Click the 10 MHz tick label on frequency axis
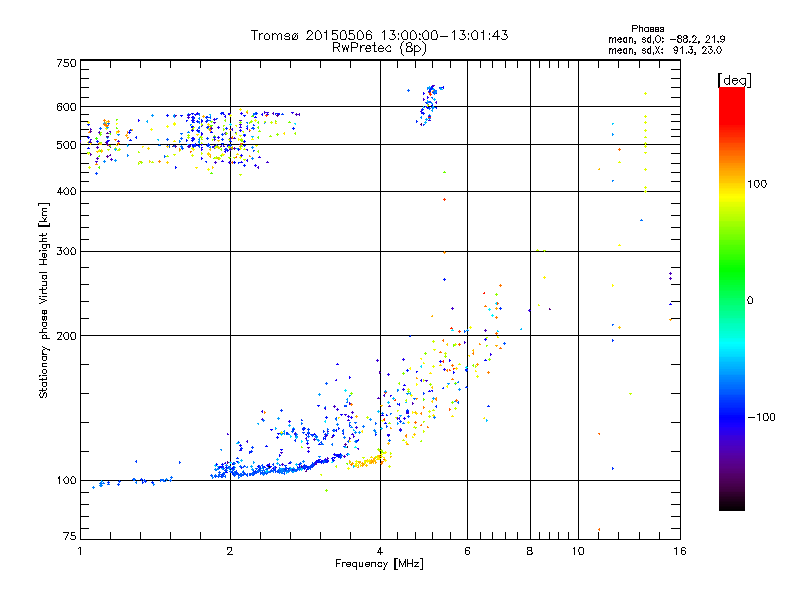The image size is (800, 600). pyautogui.click(x=578, y=551)
